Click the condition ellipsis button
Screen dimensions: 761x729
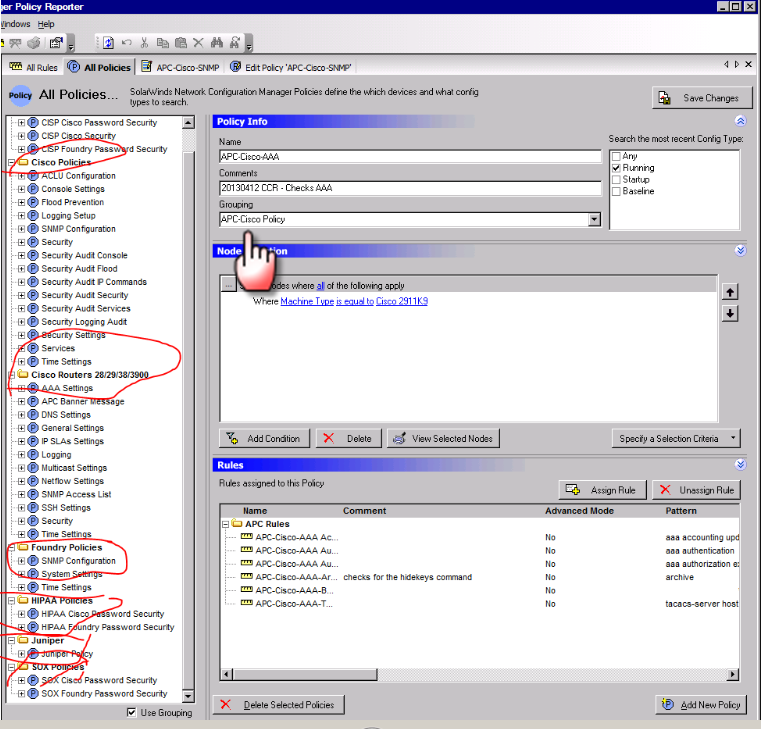[x=228, y=284]
